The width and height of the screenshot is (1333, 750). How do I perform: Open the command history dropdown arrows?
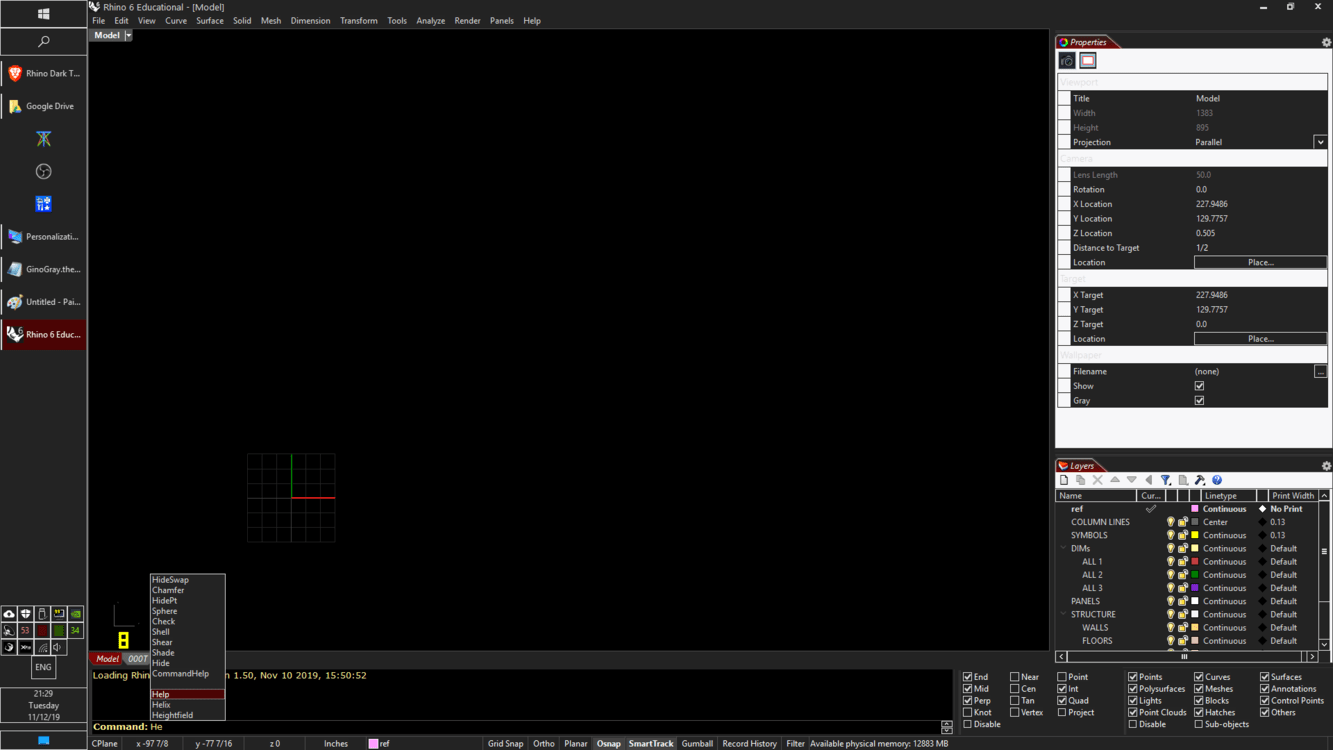(x=947, y=727)
